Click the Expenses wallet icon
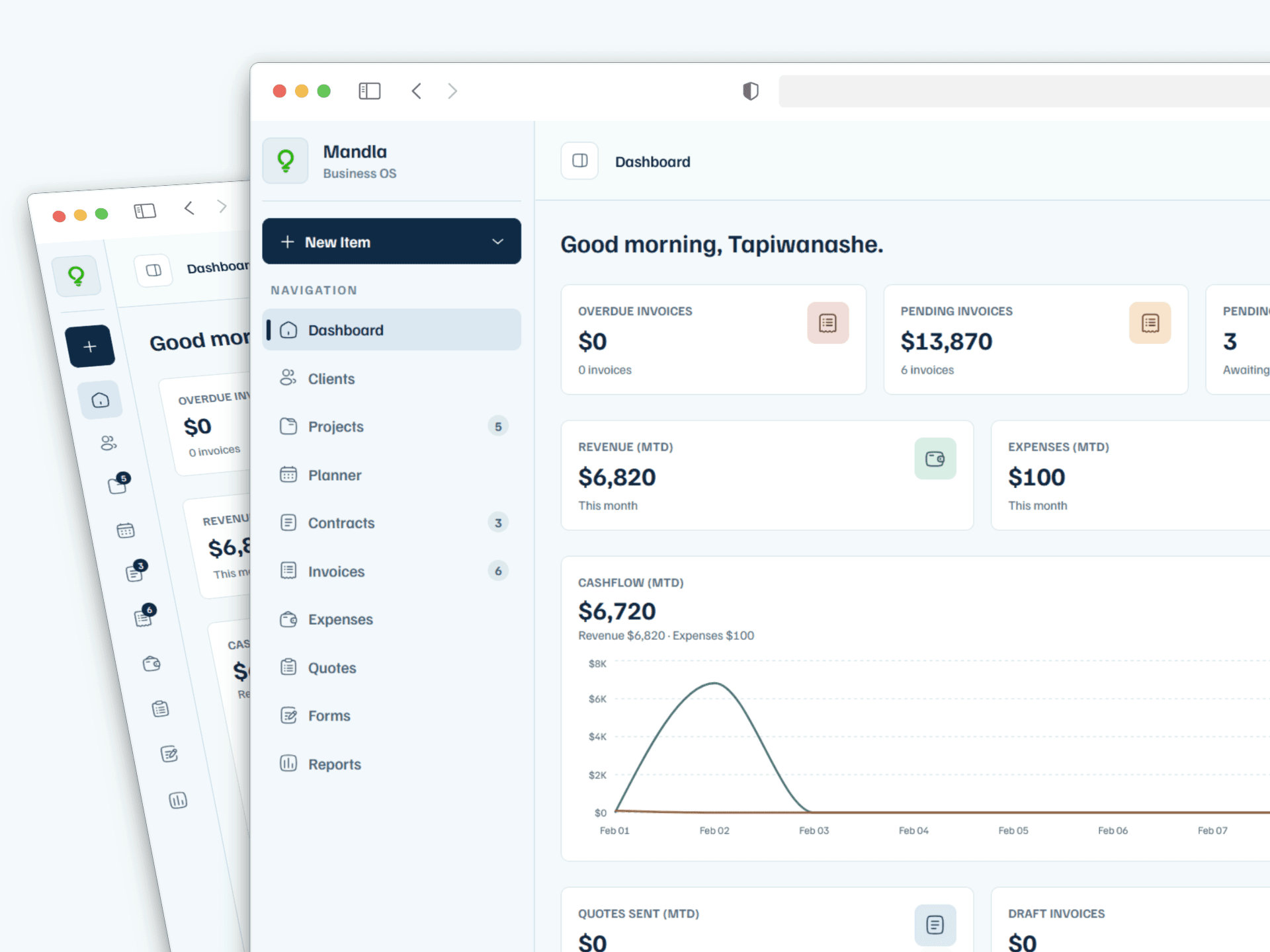1270x952 pixels. (x=288, y=619)
